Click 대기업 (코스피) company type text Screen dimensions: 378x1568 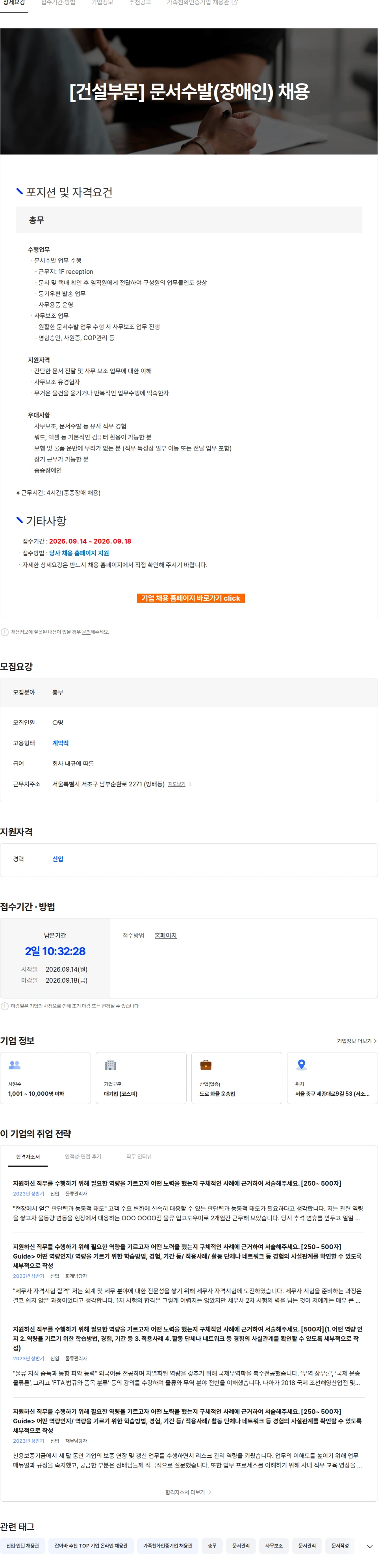(120, 1094)
